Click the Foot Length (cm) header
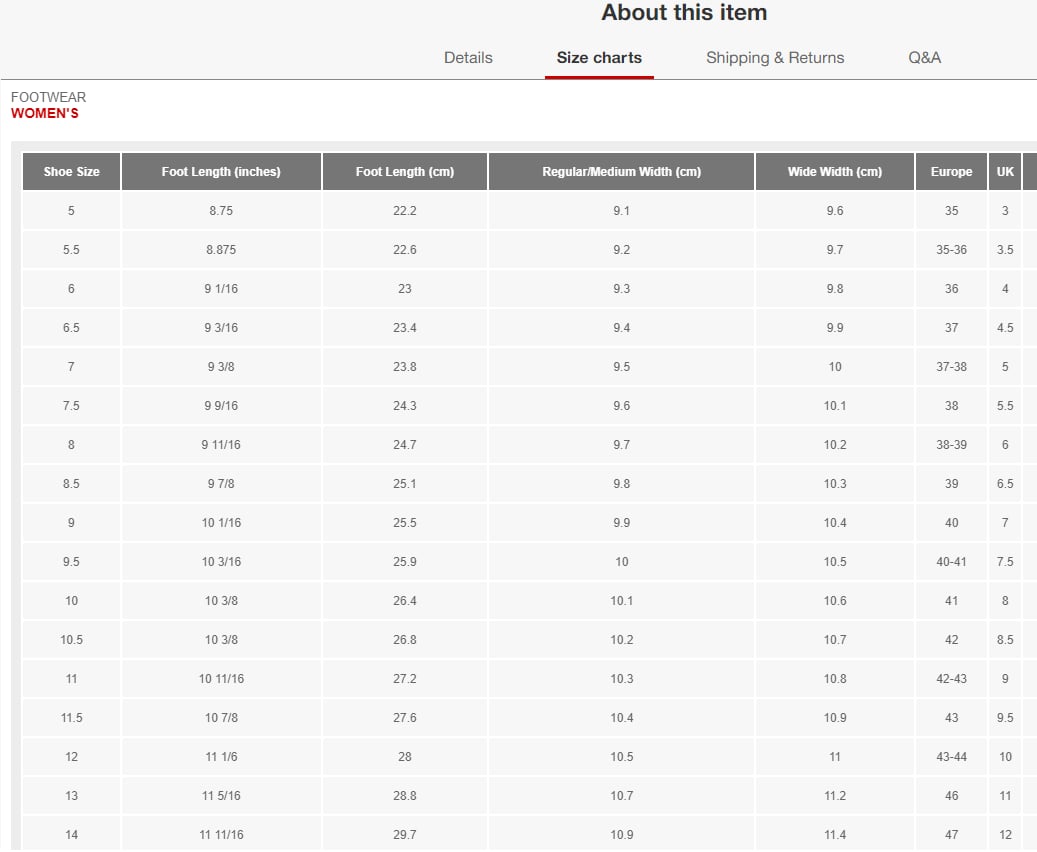This screenshot has width=1037, height=852. coord(405,171)
